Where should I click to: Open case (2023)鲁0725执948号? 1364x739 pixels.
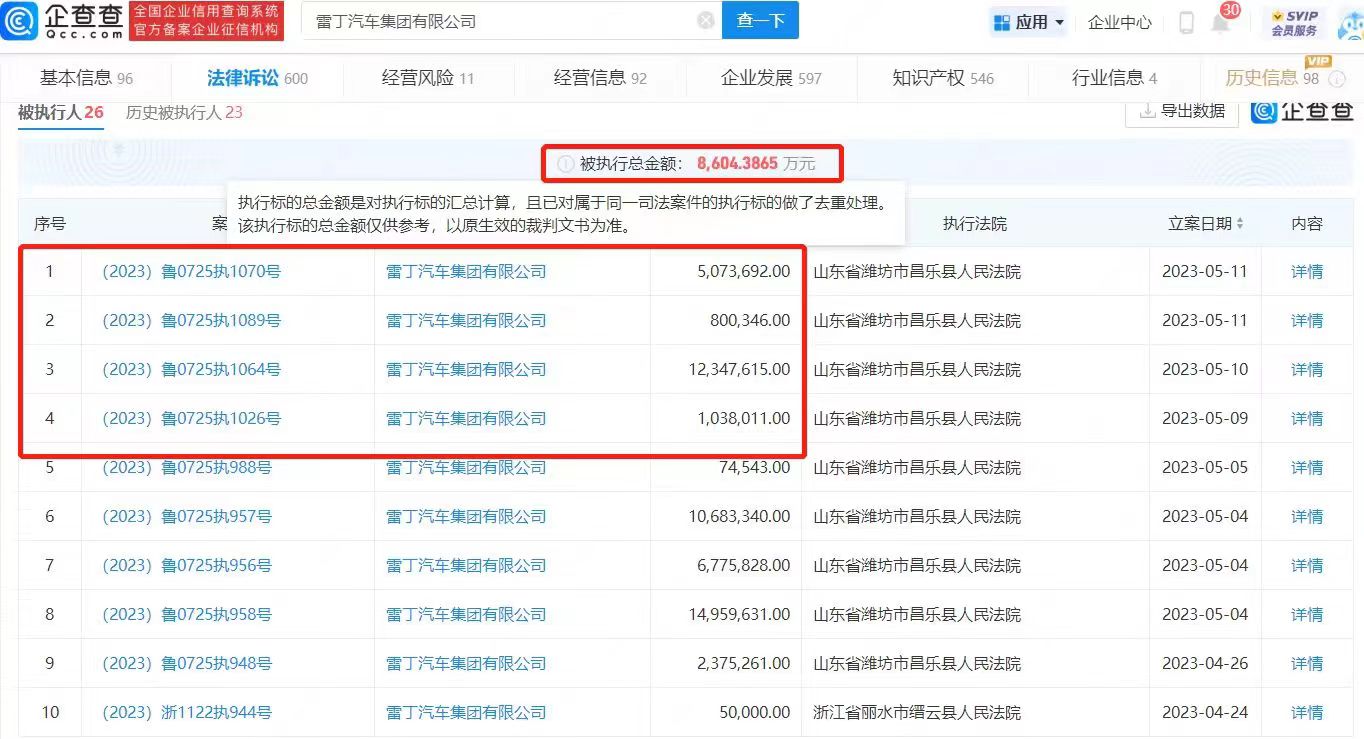187,663
